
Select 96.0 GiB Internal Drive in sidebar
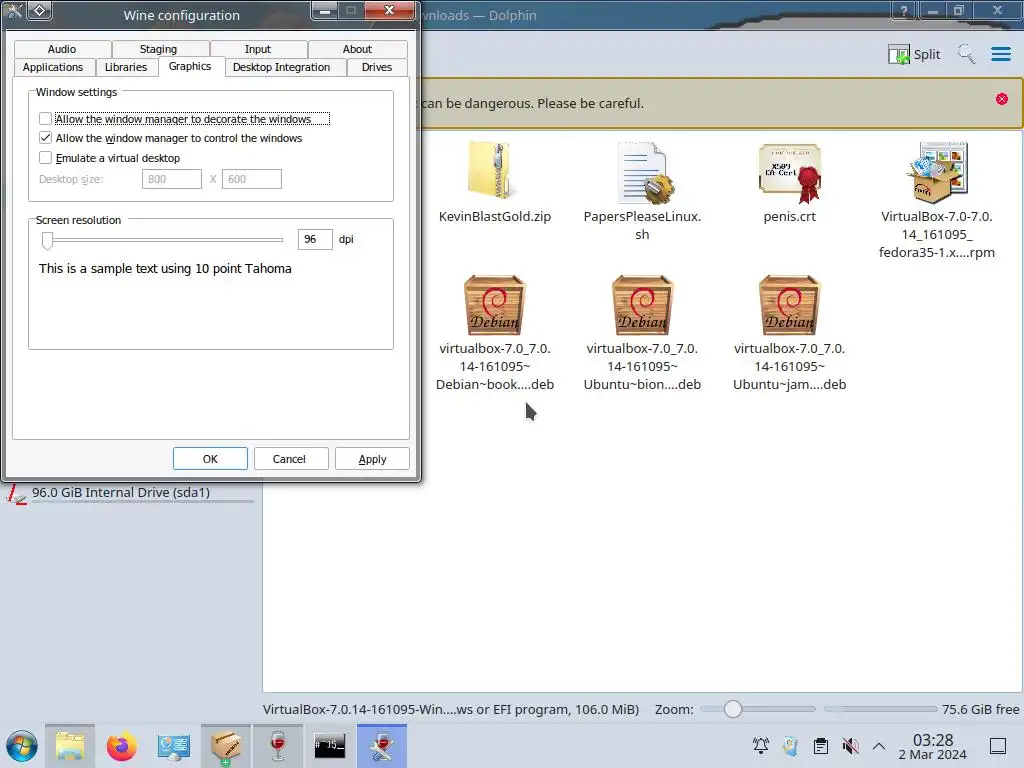point(128,493)
